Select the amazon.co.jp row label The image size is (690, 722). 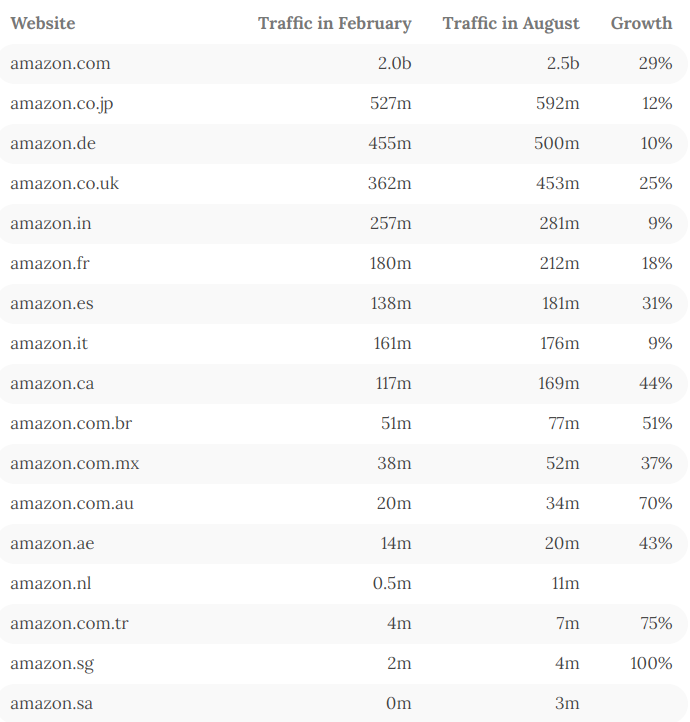pyautogui.click(x=62, y=103)
